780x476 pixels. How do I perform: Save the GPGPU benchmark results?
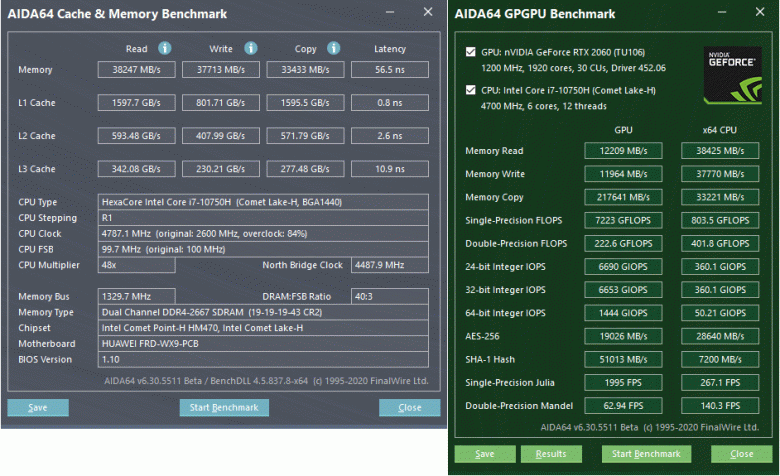click(484, 454)
